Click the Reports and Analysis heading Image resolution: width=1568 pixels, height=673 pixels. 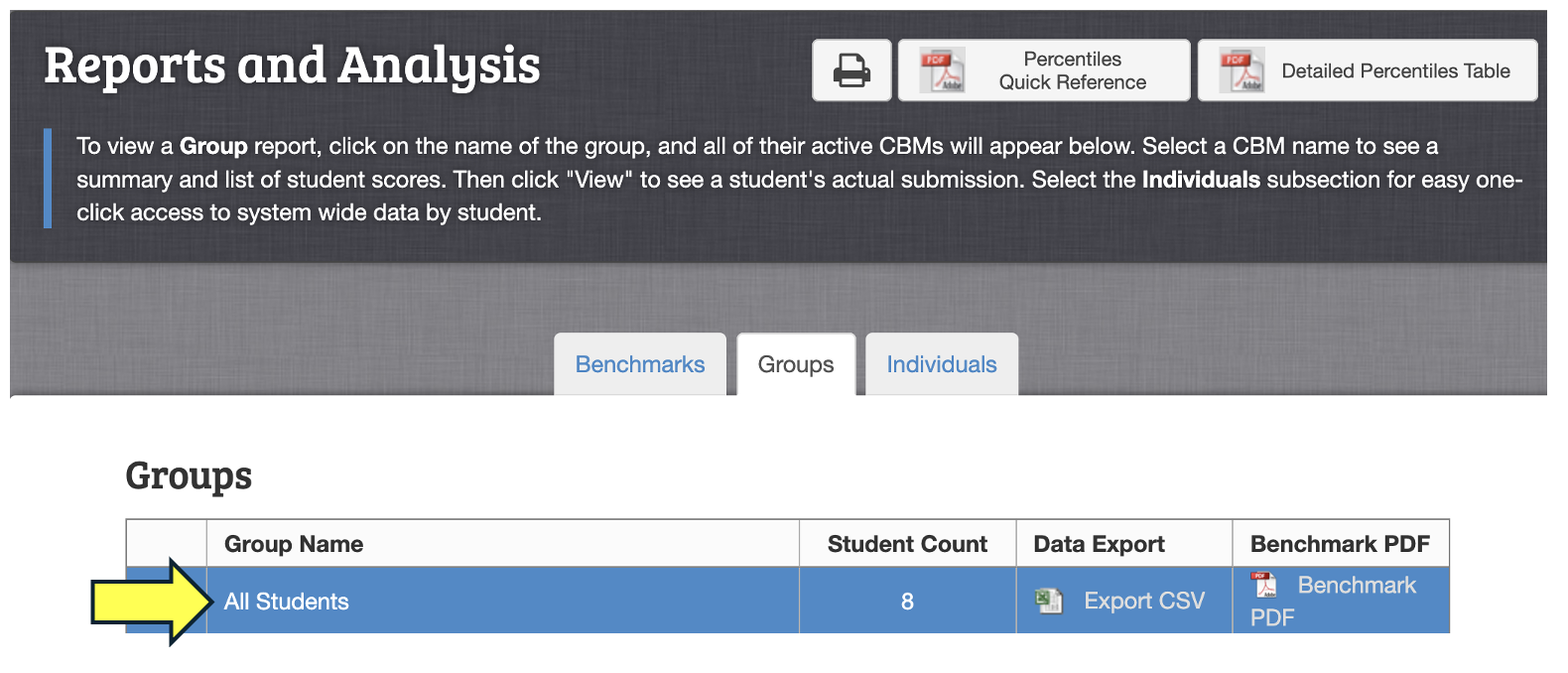293,66
